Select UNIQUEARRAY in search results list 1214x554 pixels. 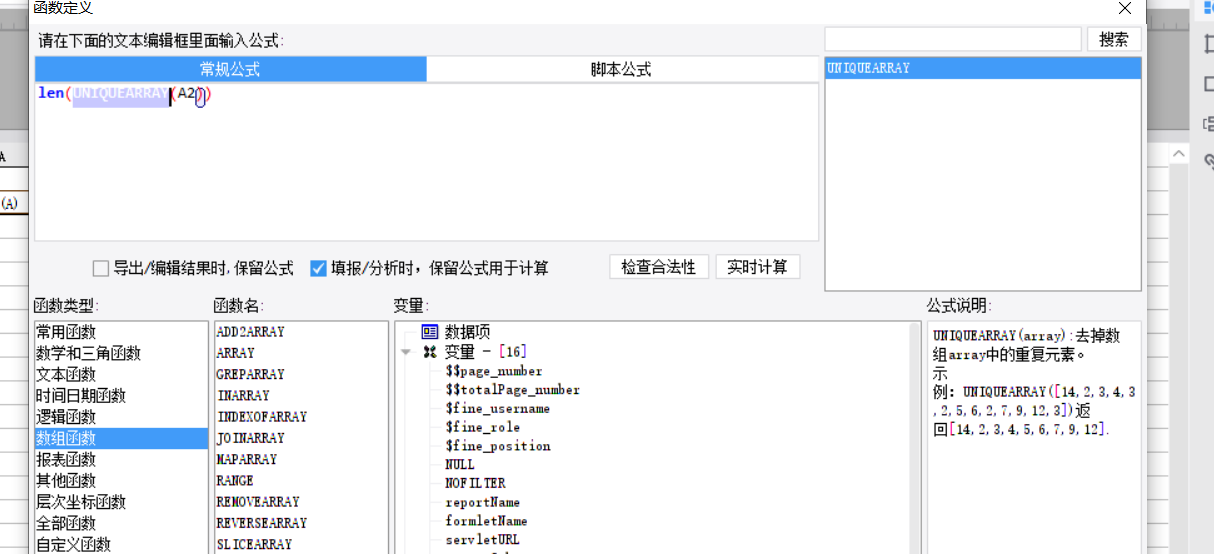tap(982, 68)
